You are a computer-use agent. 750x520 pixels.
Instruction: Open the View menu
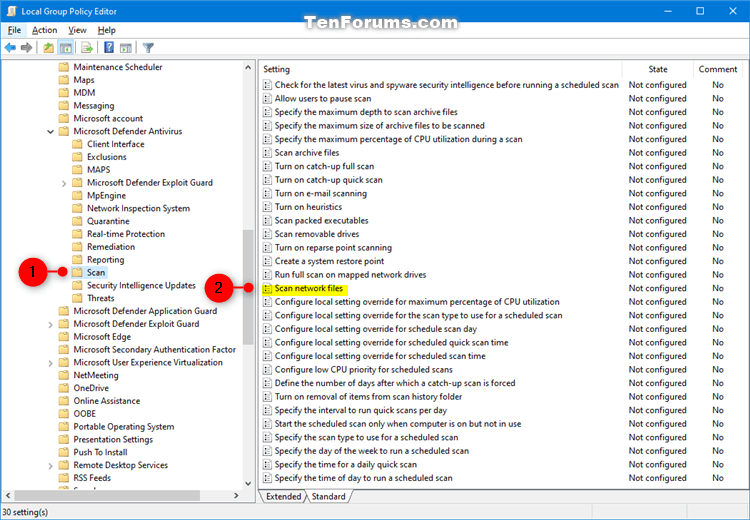point(77,30)
